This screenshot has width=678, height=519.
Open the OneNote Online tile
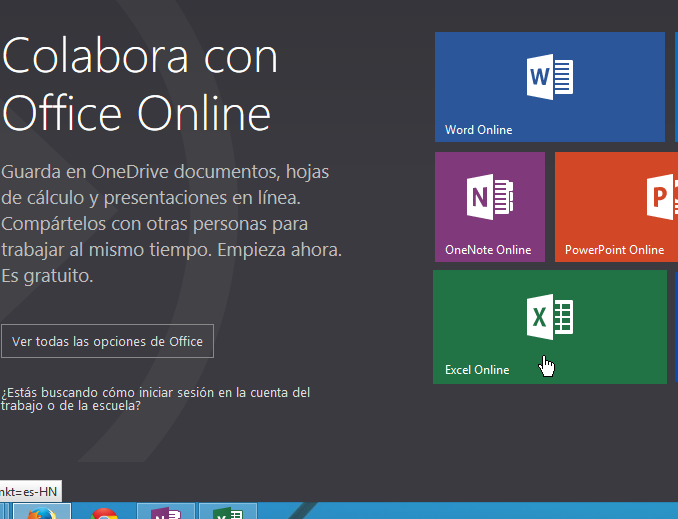tap(490, 207)
